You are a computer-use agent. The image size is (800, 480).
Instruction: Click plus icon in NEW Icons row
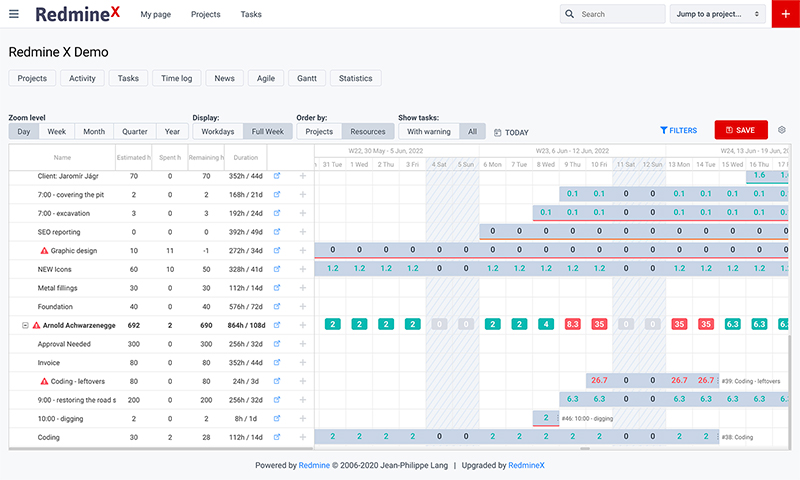[x=303, y=269]
